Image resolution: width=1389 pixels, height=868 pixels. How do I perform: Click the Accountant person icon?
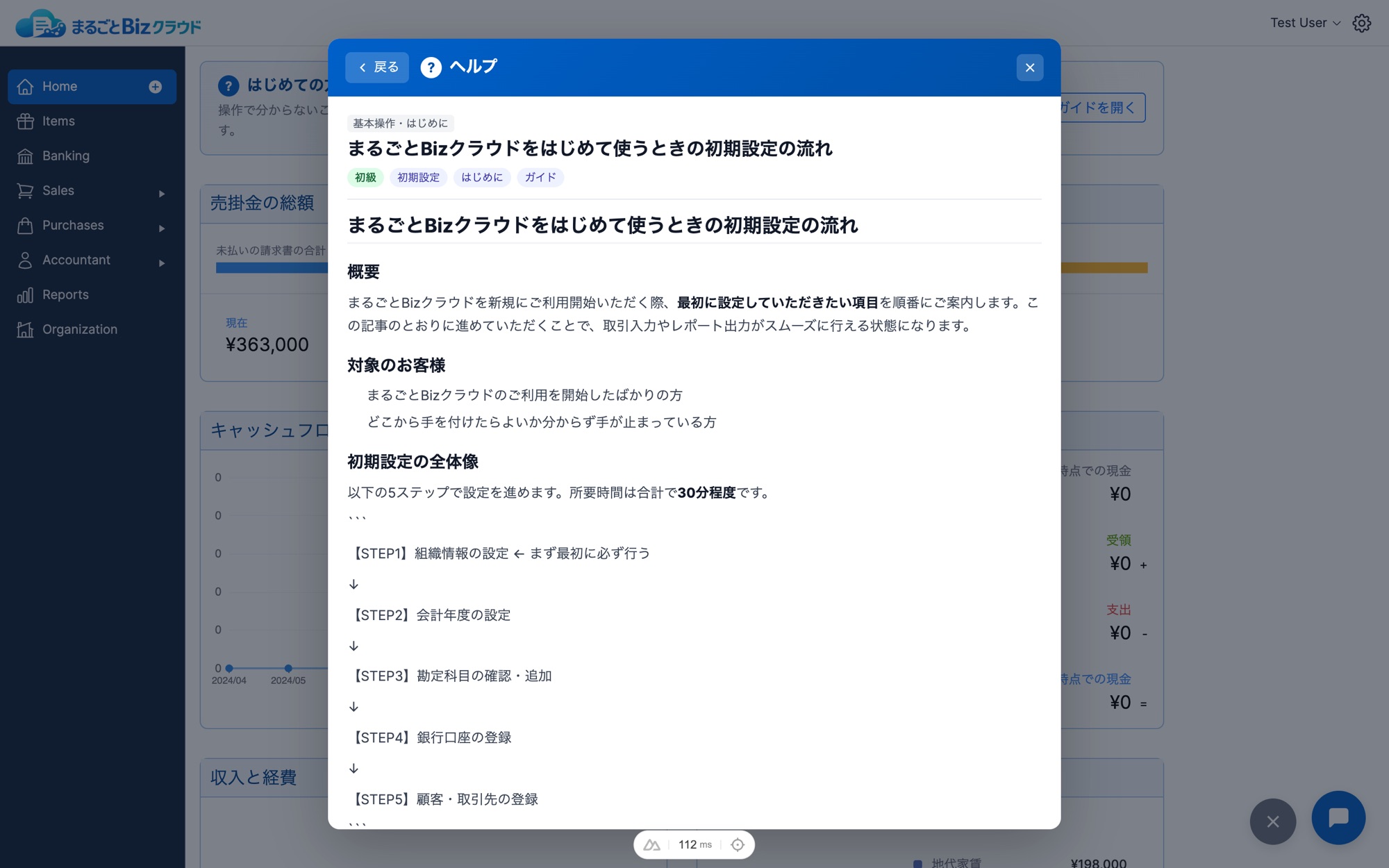[25, 260]
